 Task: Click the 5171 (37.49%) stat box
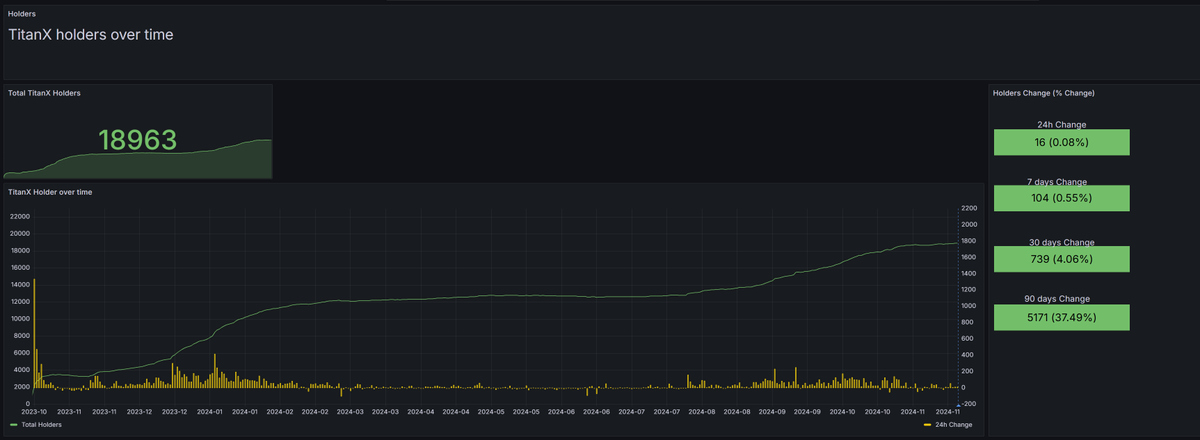click(1061, 318)
